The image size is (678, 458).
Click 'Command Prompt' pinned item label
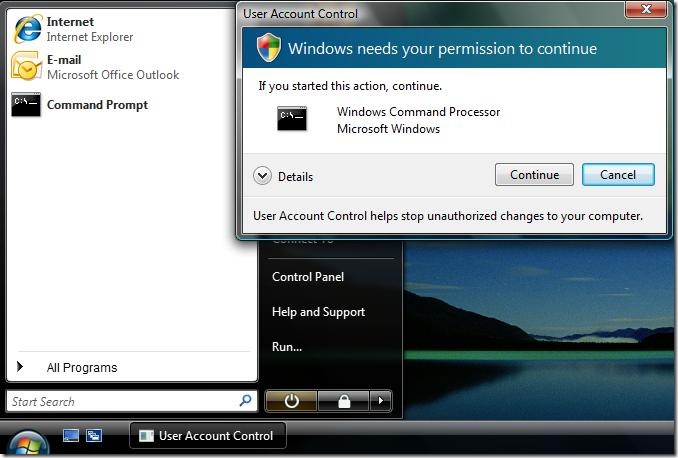tap(97, 105)
